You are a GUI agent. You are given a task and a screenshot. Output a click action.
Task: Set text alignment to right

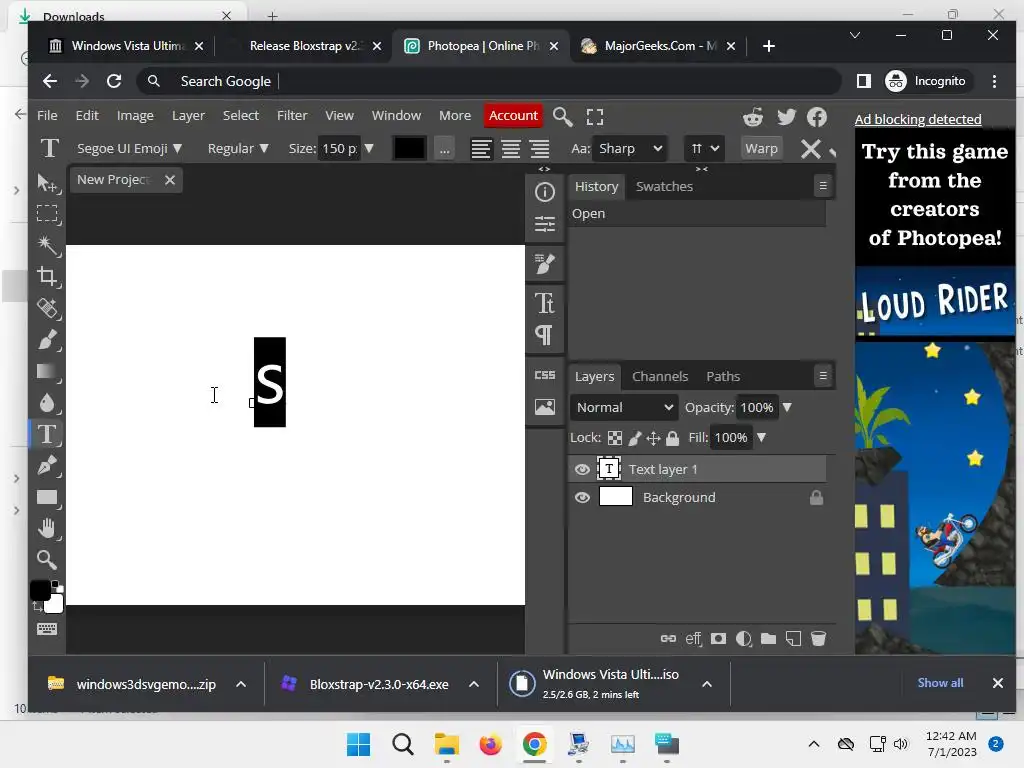point(539,149)
